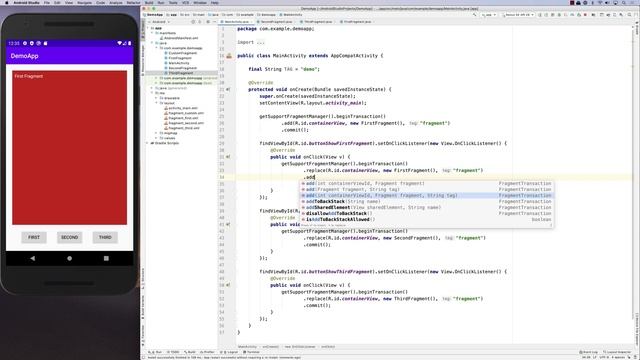Expand the Gradle Scripts node
The image size is (640, 360).
click(x=148, y=143)
